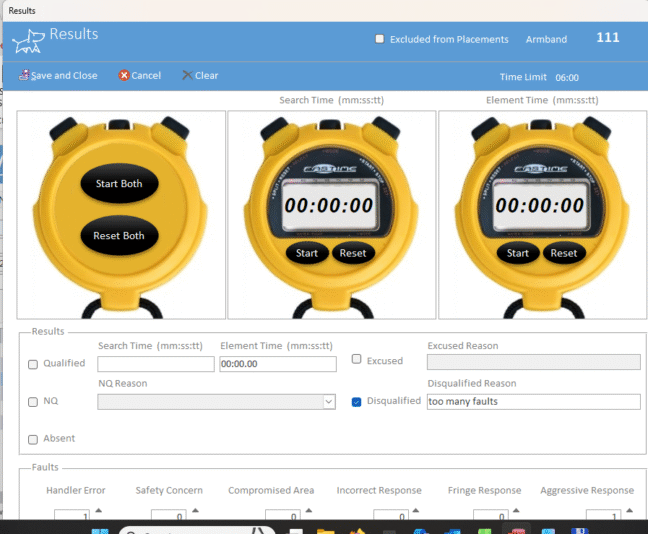Image resolution: width=648 pixels, height=534 pixels.
Task: Click the Save and Close toolbar icon
Action: [24, 75]
